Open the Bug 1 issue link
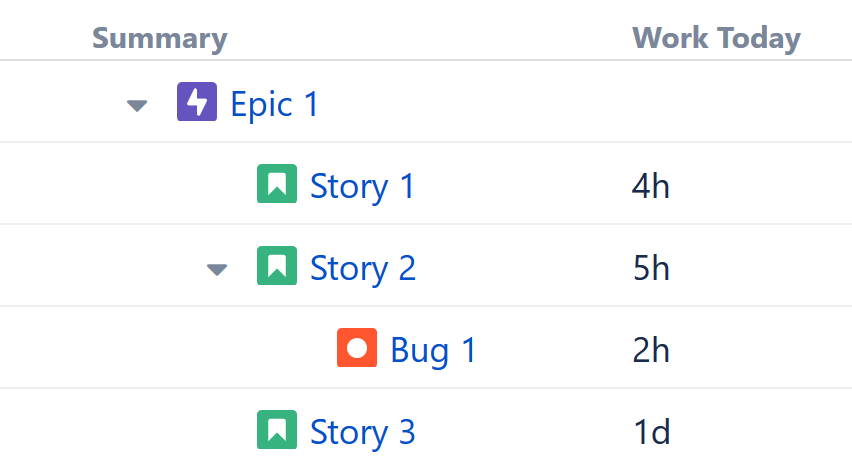The image size is (852, 469). [x=433, y=349]
